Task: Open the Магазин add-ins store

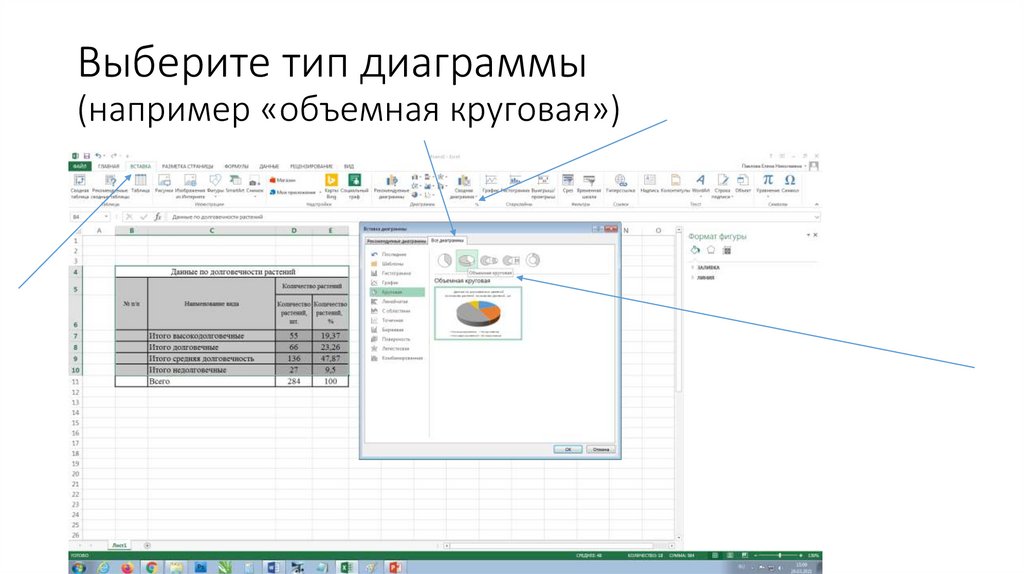Action: 283,180
